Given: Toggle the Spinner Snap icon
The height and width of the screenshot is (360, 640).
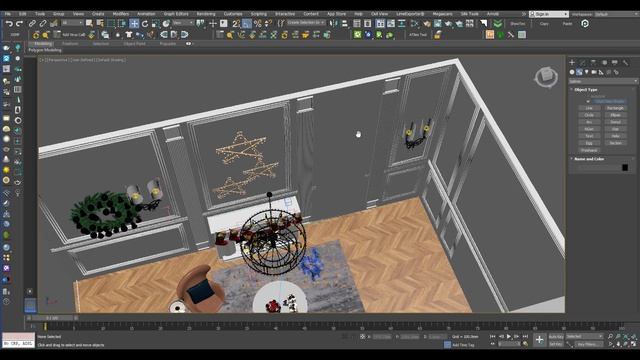Looking at the screenshot, I should [268, 24].
